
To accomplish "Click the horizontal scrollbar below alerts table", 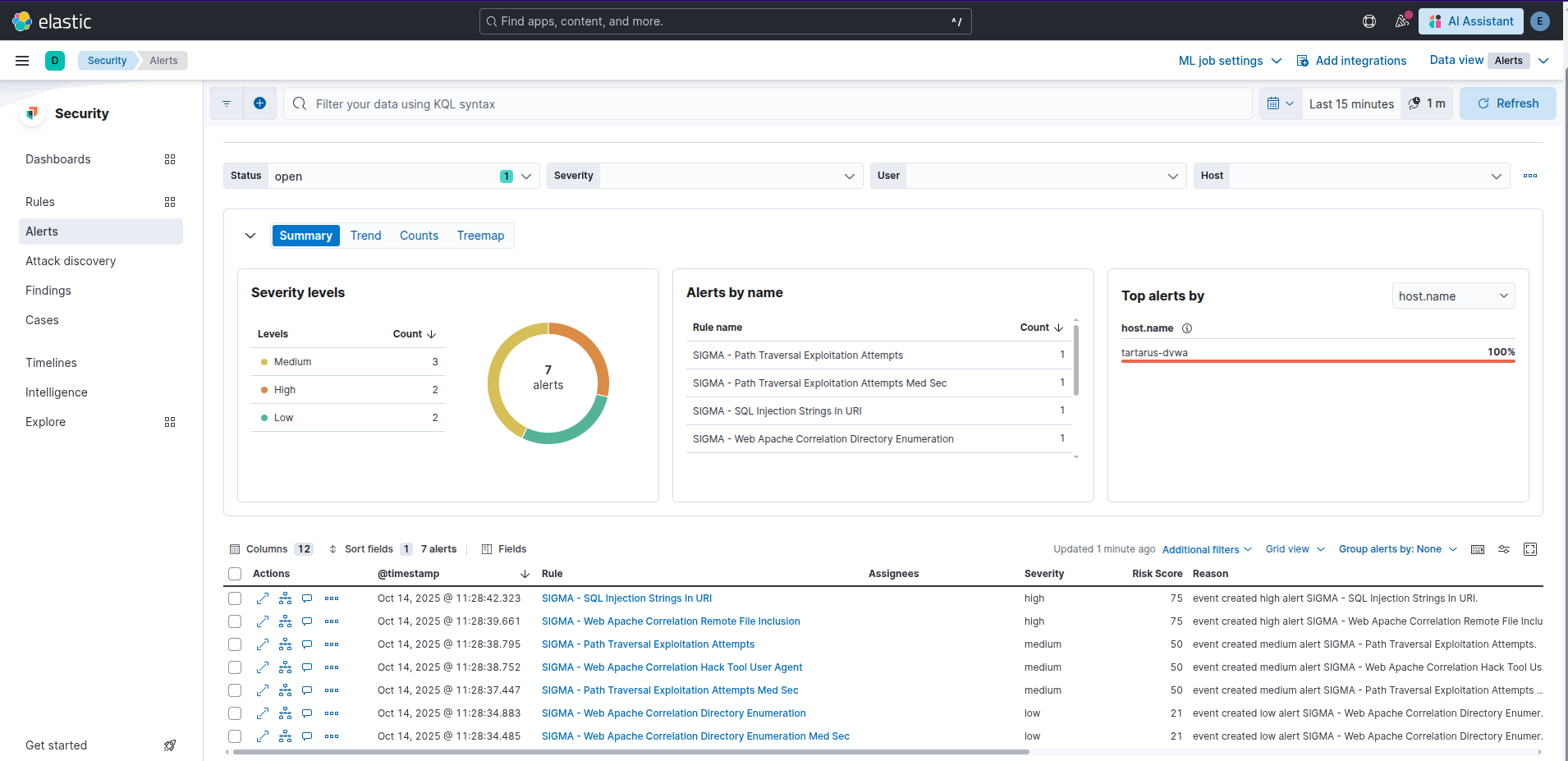I will pyautogui.click(x=630, y=752).
